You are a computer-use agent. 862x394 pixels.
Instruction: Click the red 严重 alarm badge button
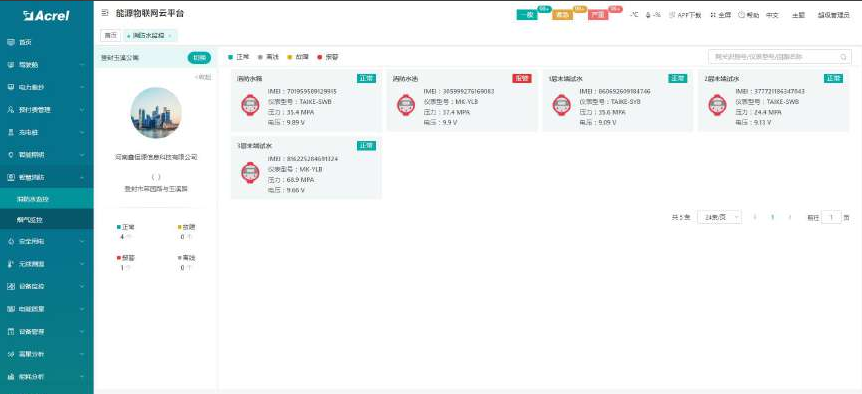pyautogui.click(x=598, y=15)
